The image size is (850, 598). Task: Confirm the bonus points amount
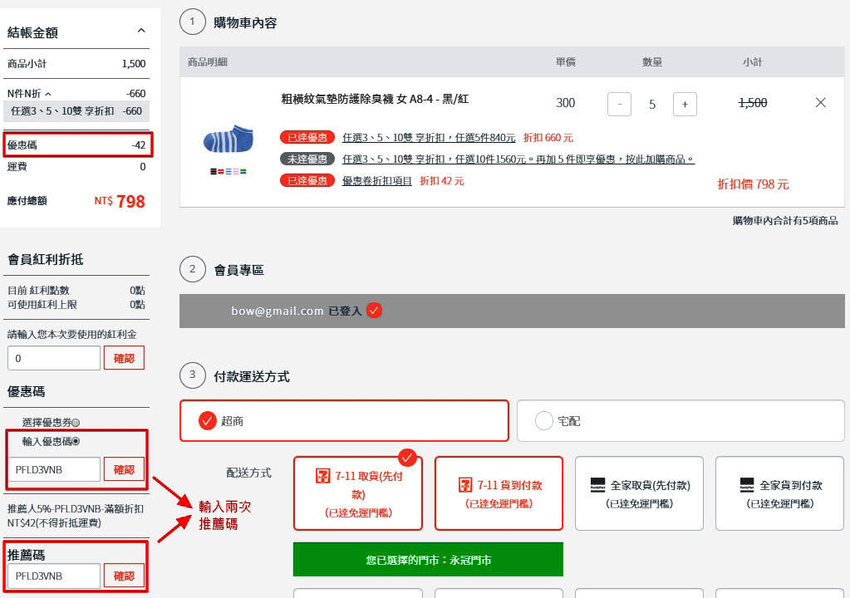click(x=124, y=358)
